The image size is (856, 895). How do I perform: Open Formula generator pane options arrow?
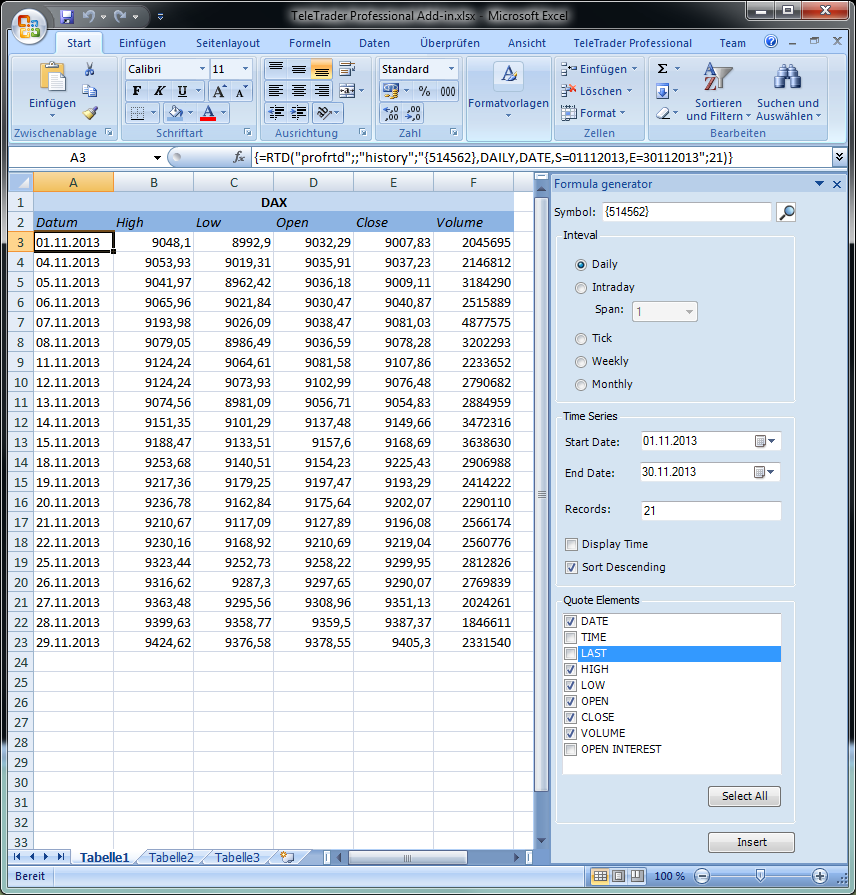[x=819, y=184]
